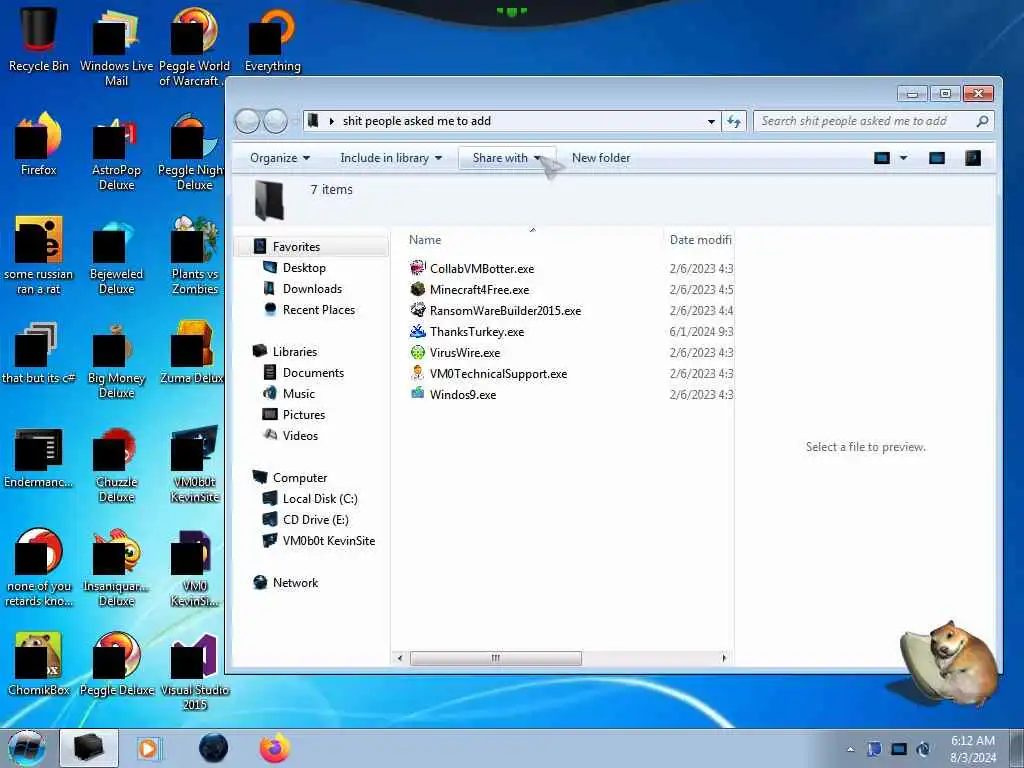Open Documents library

tap(313, 372)
